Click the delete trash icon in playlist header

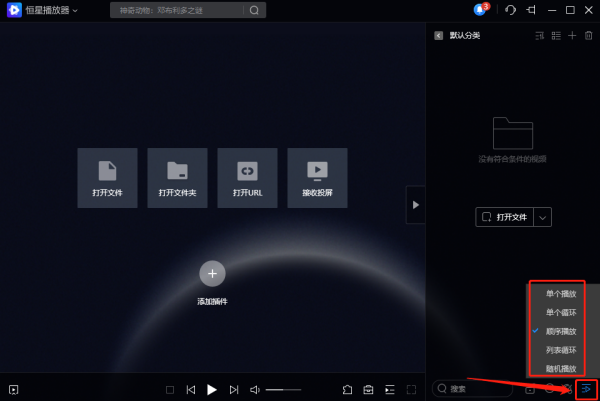click(x=589, y=36)
